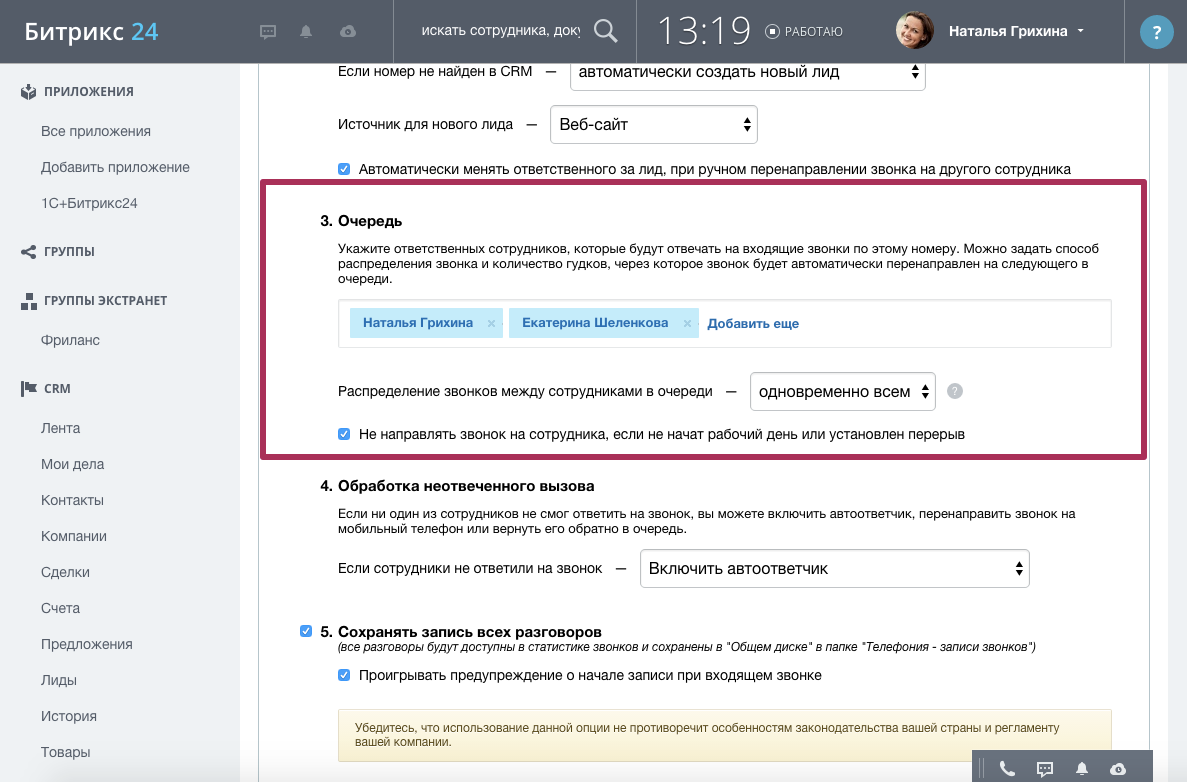Click the 13:19 clock display

pyautogui.click(x=704, y=31)
